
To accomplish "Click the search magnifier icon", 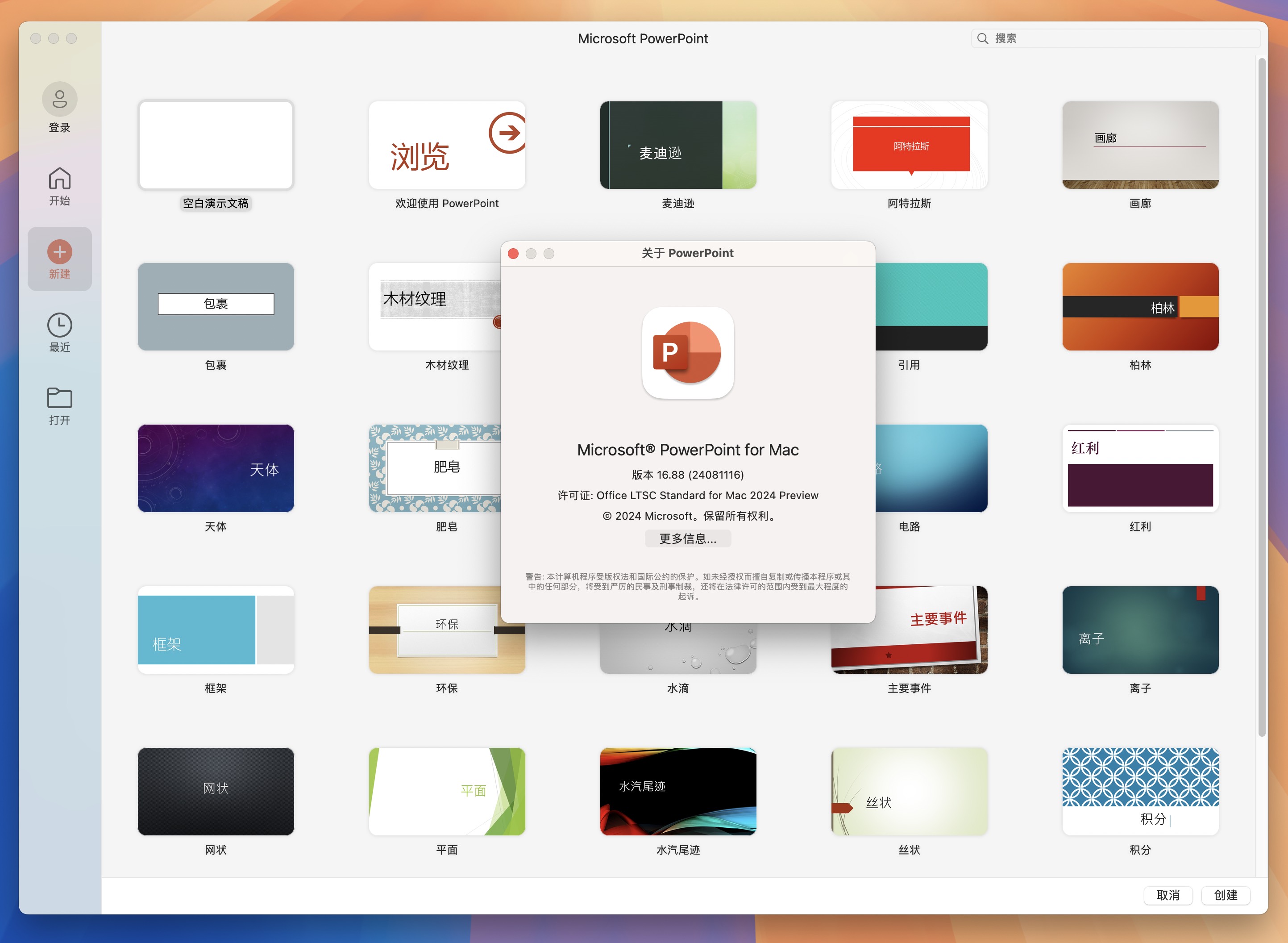I will click(982, 38).
